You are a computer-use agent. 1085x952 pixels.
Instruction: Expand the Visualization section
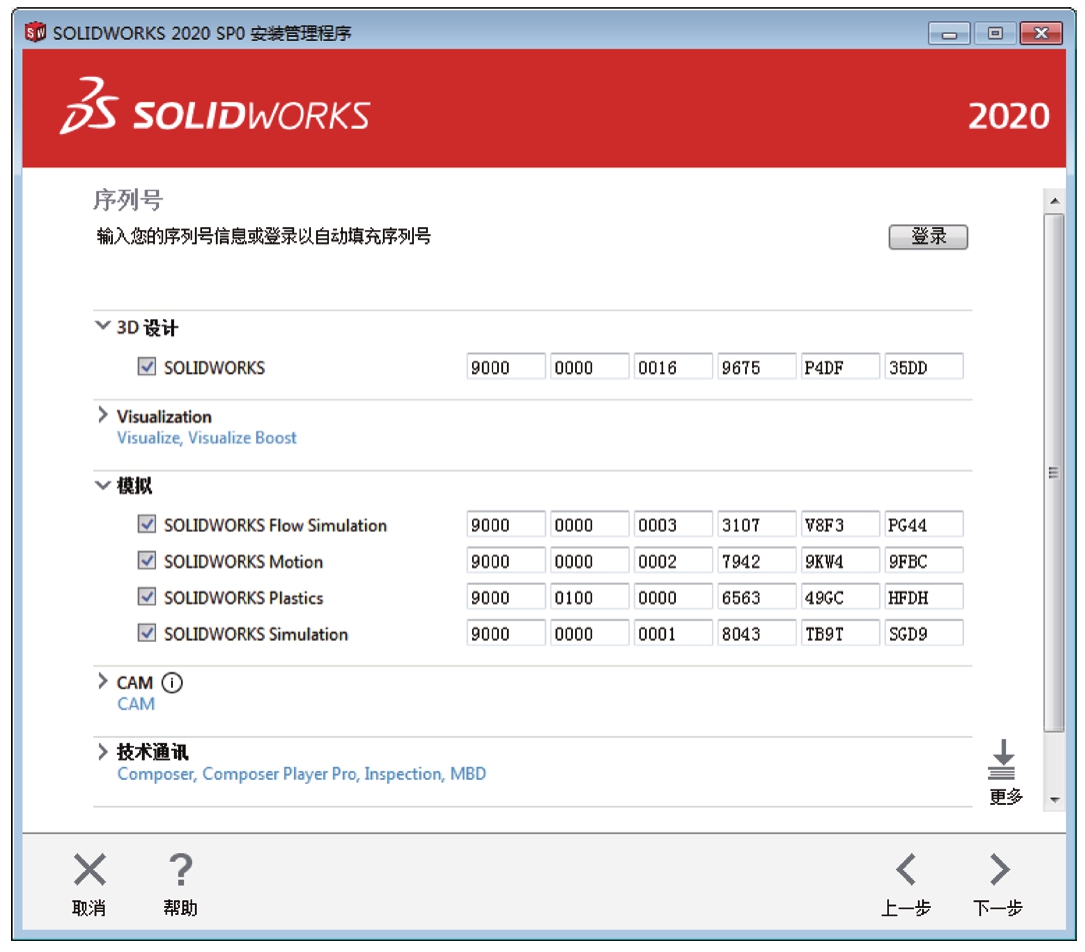point(102,416)
